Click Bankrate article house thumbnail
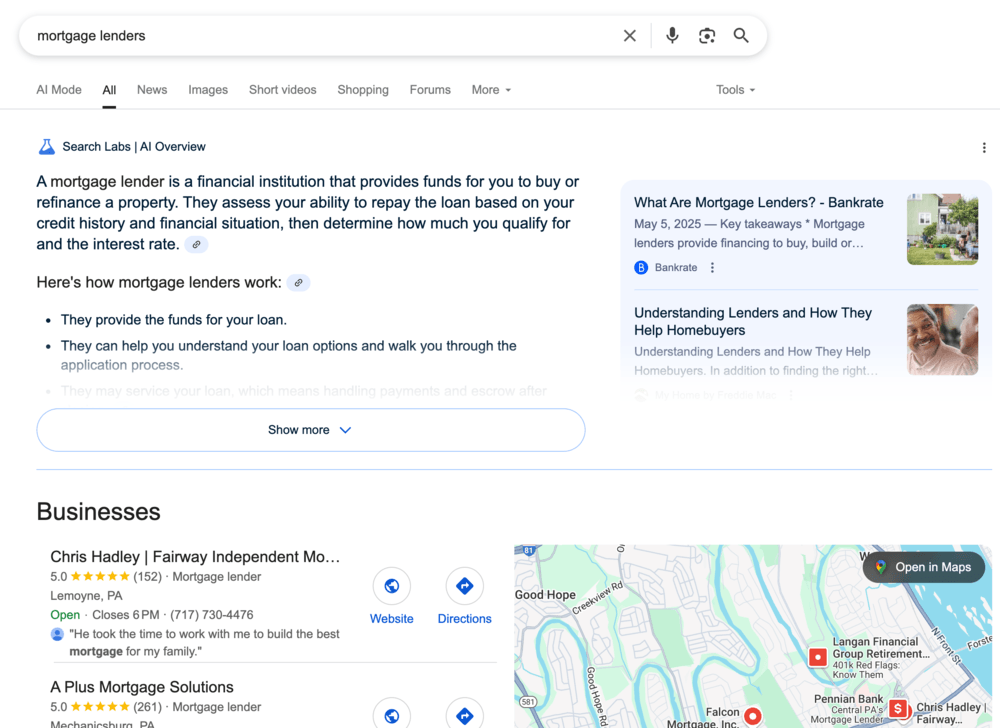Screen dimensions: 1000x728 click(x=942, y=229)
